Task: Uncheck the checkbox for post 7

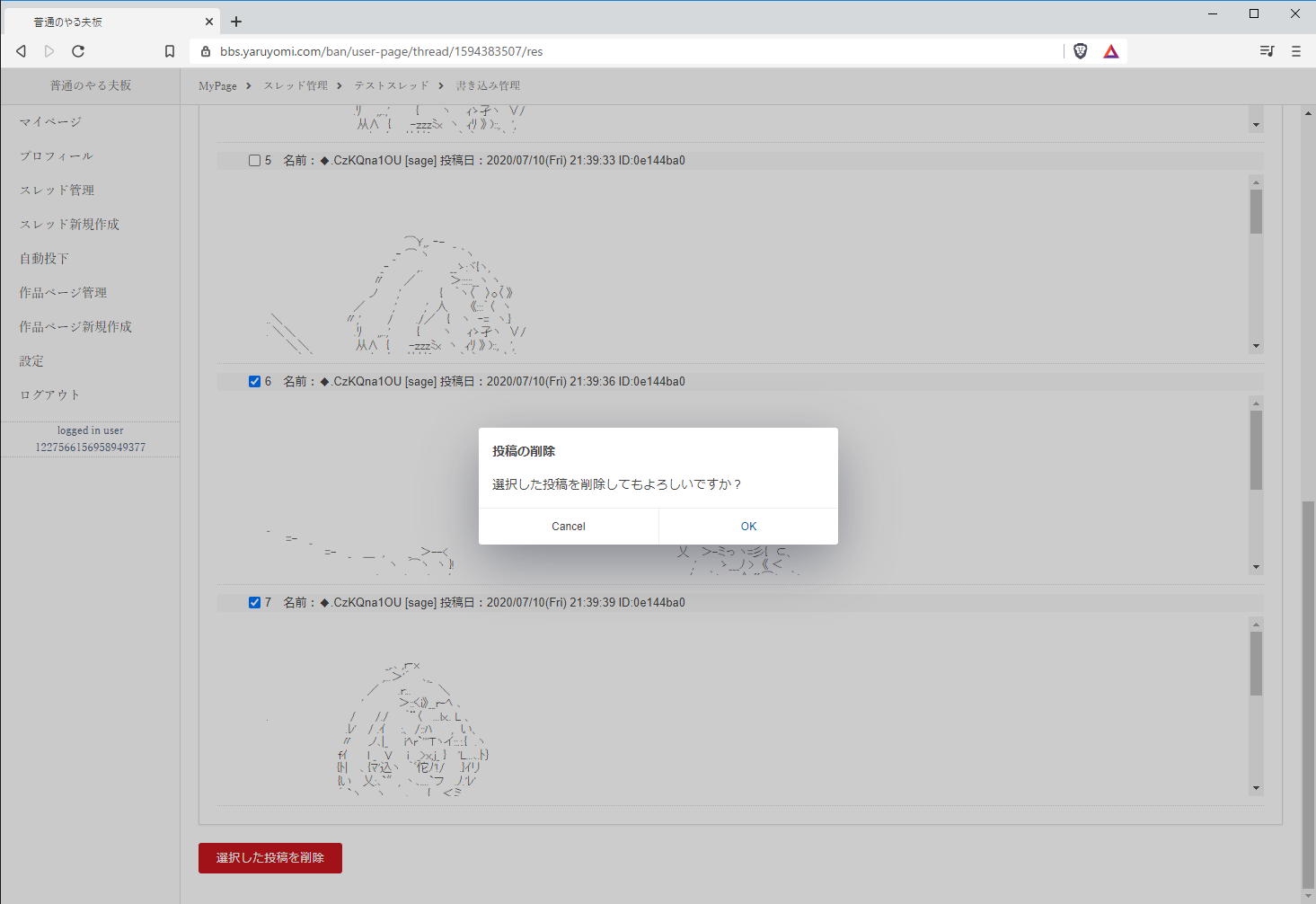Action: (254, 602)
